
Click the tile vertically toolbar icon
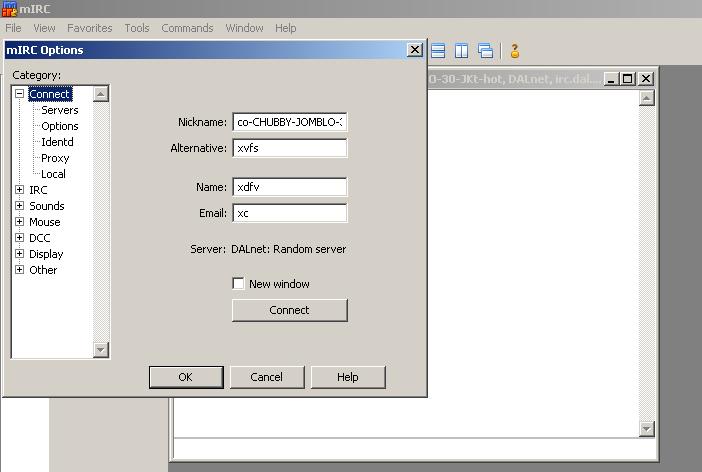click(x=461, y=51)
